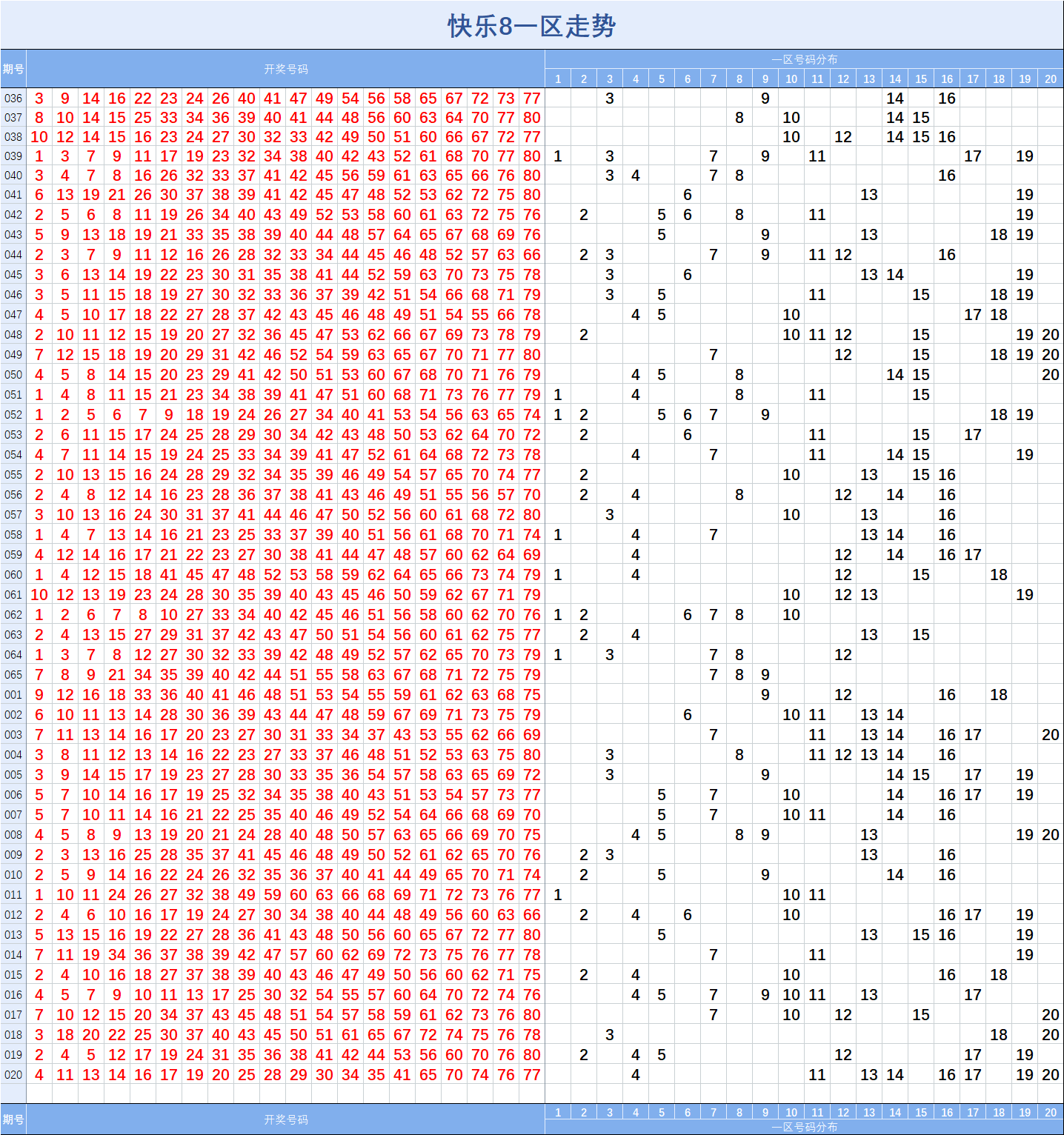Click drawn number 66 in row 012
The image size is (1064, 1135).
[532, 915]
